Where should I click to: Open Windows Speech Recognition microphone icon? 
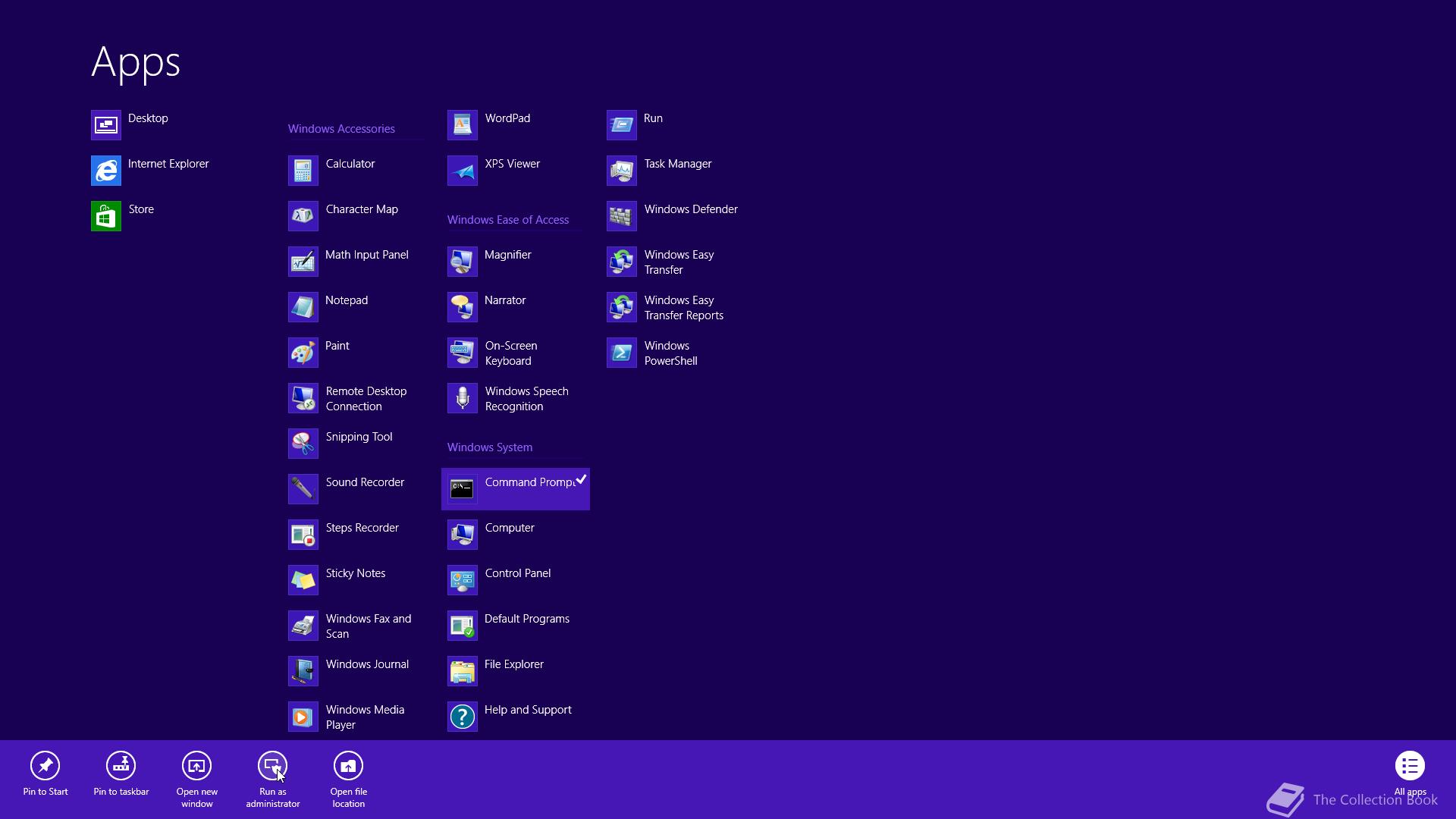(463, 398)
